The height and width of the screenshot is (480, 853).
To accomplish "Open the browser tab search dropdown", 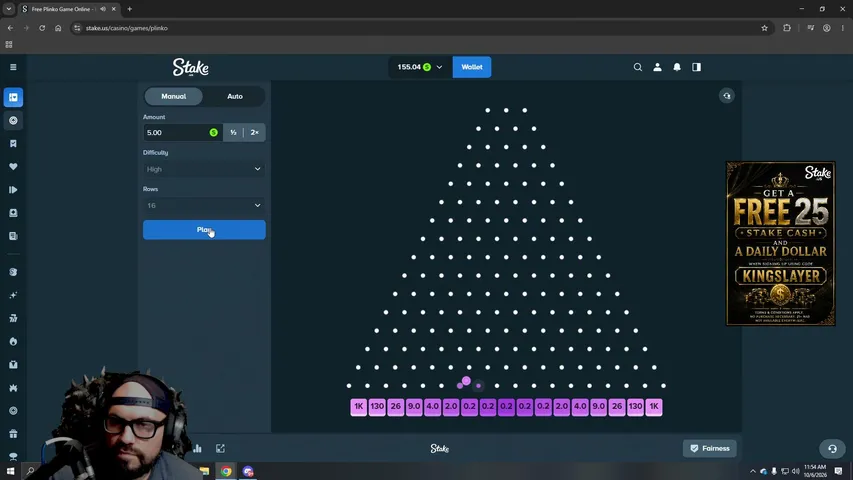I will coord(9,9).
